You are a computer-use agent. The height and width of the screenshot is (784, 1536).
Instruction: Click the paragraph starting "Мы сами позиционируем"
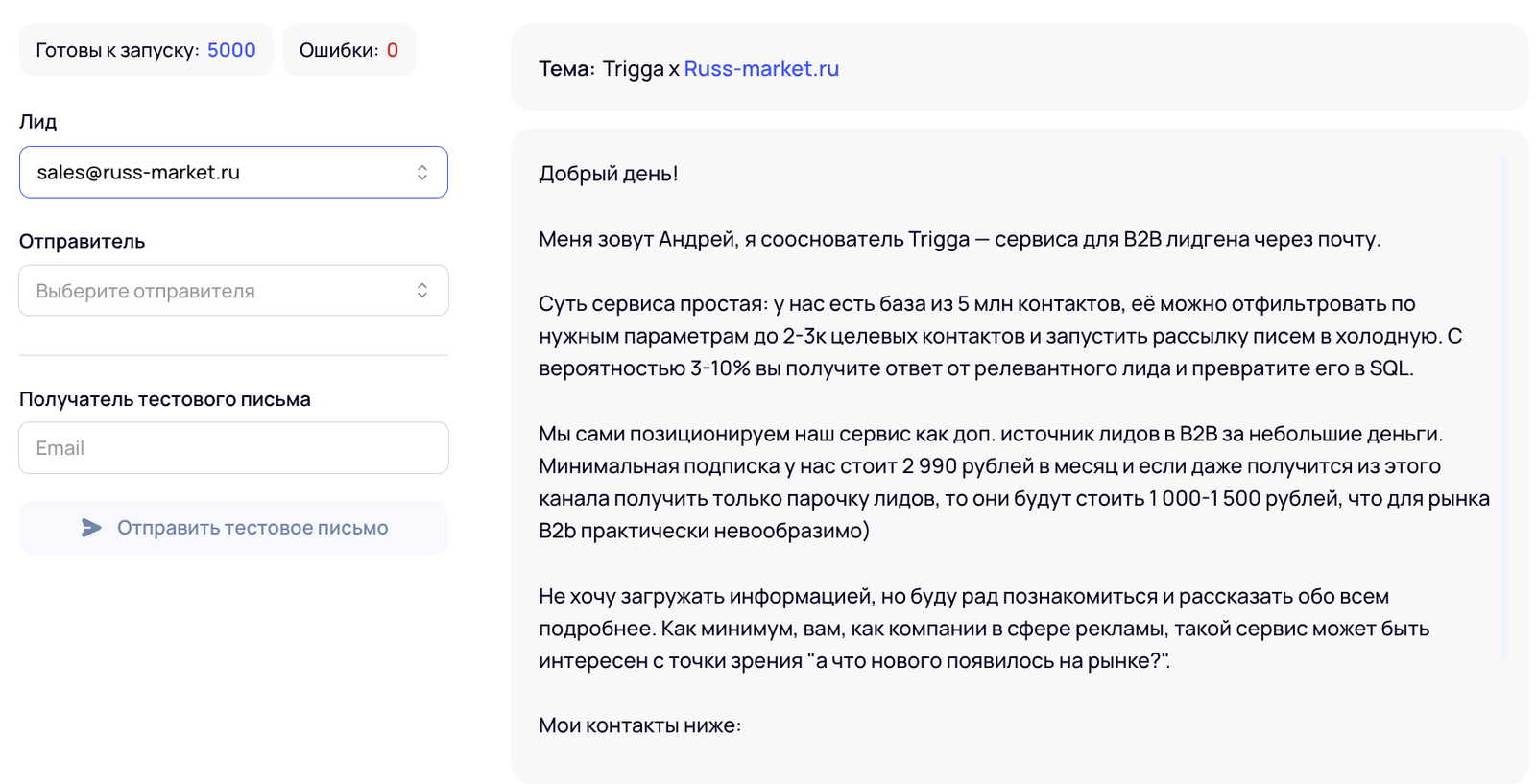(1013, 482)
